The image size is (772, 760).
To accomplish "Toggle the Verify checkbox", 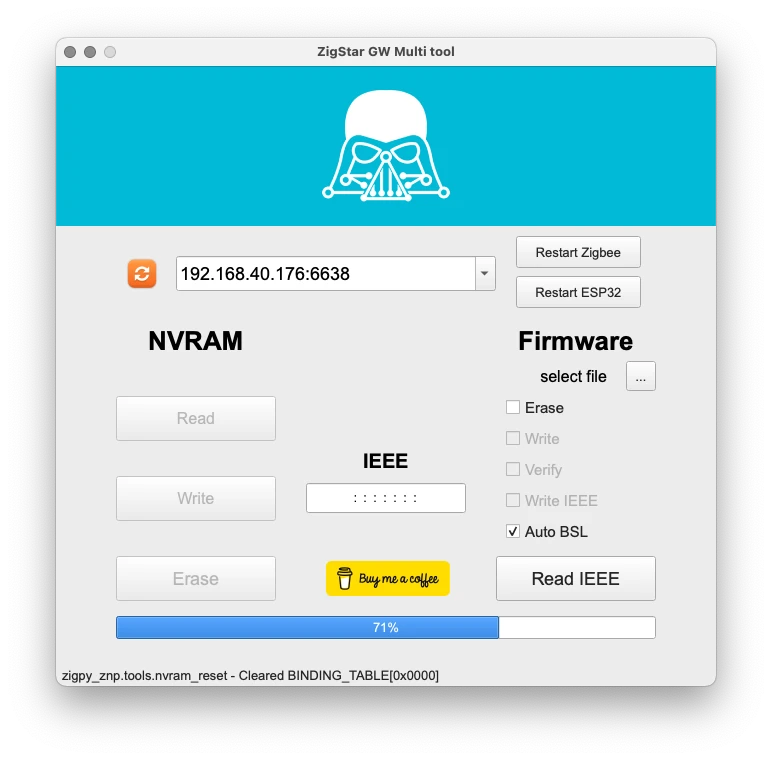I will pyautogui.click(x=513, y=470).
